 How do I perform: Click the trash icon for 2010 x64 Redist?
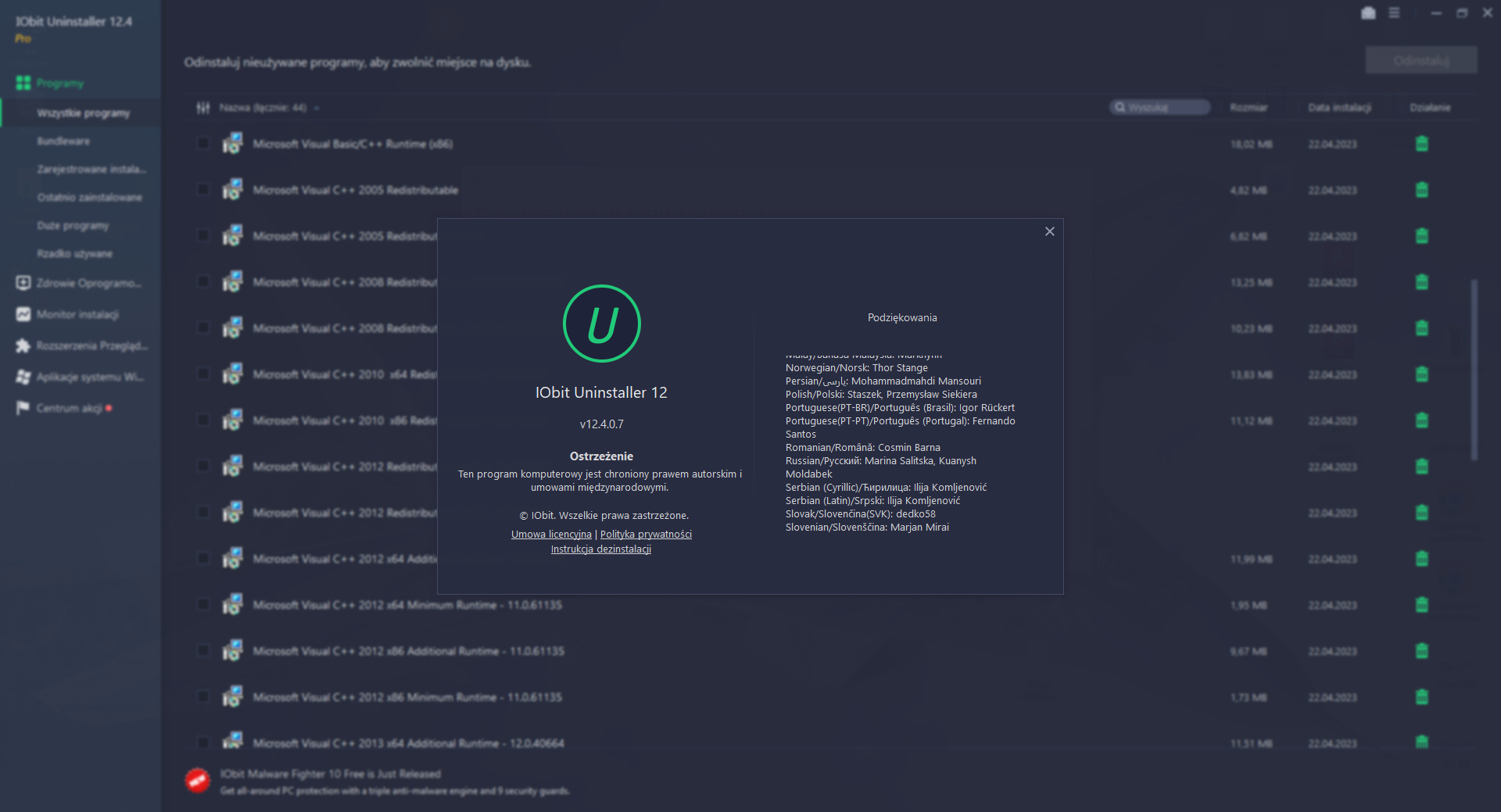[1422, 374]
